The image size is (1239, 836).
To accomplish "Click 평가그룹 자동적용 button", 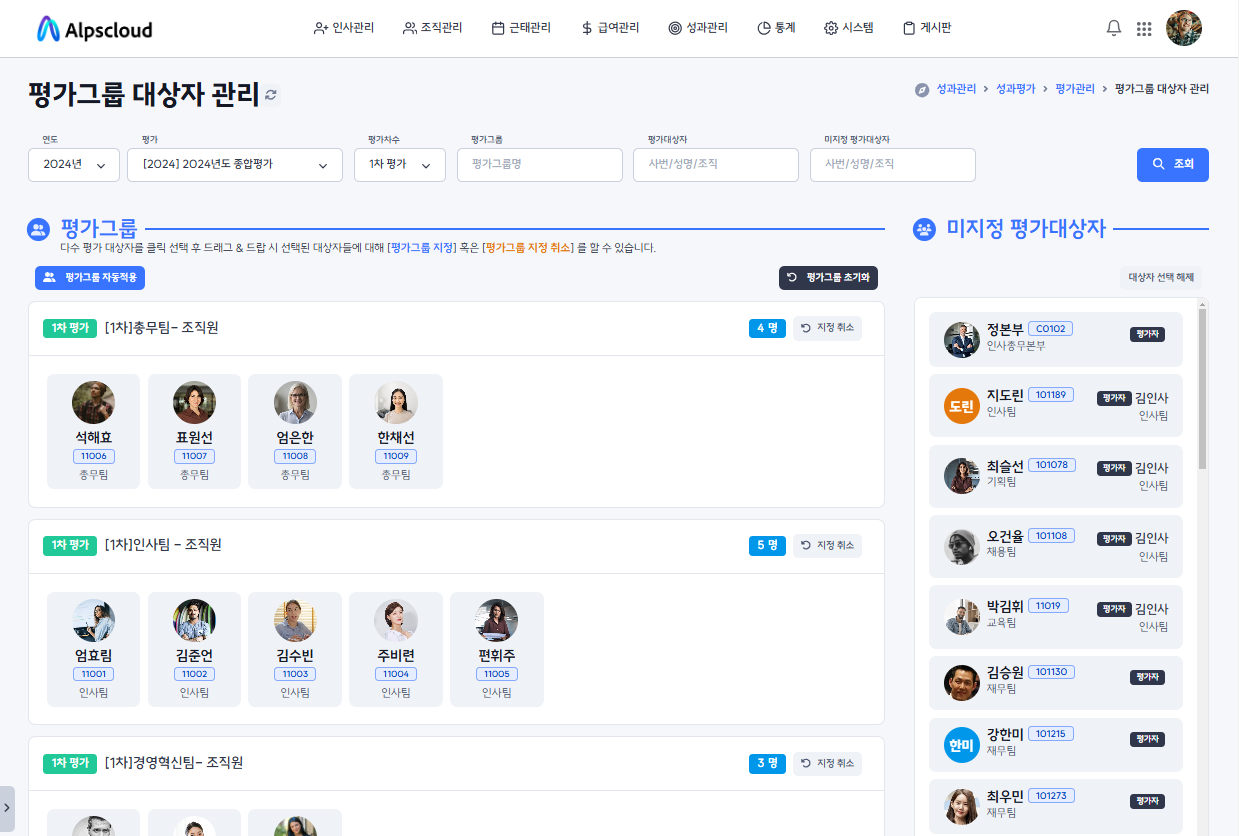I will pos(90,278).
